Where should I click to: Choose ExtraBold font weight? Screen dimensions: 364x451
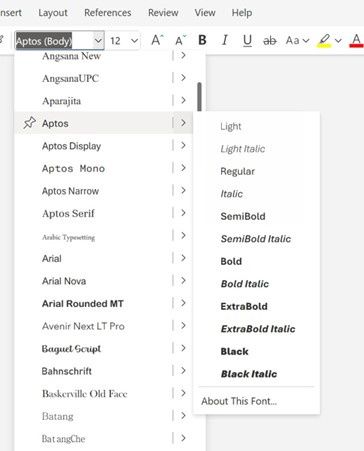pos(244,306)
